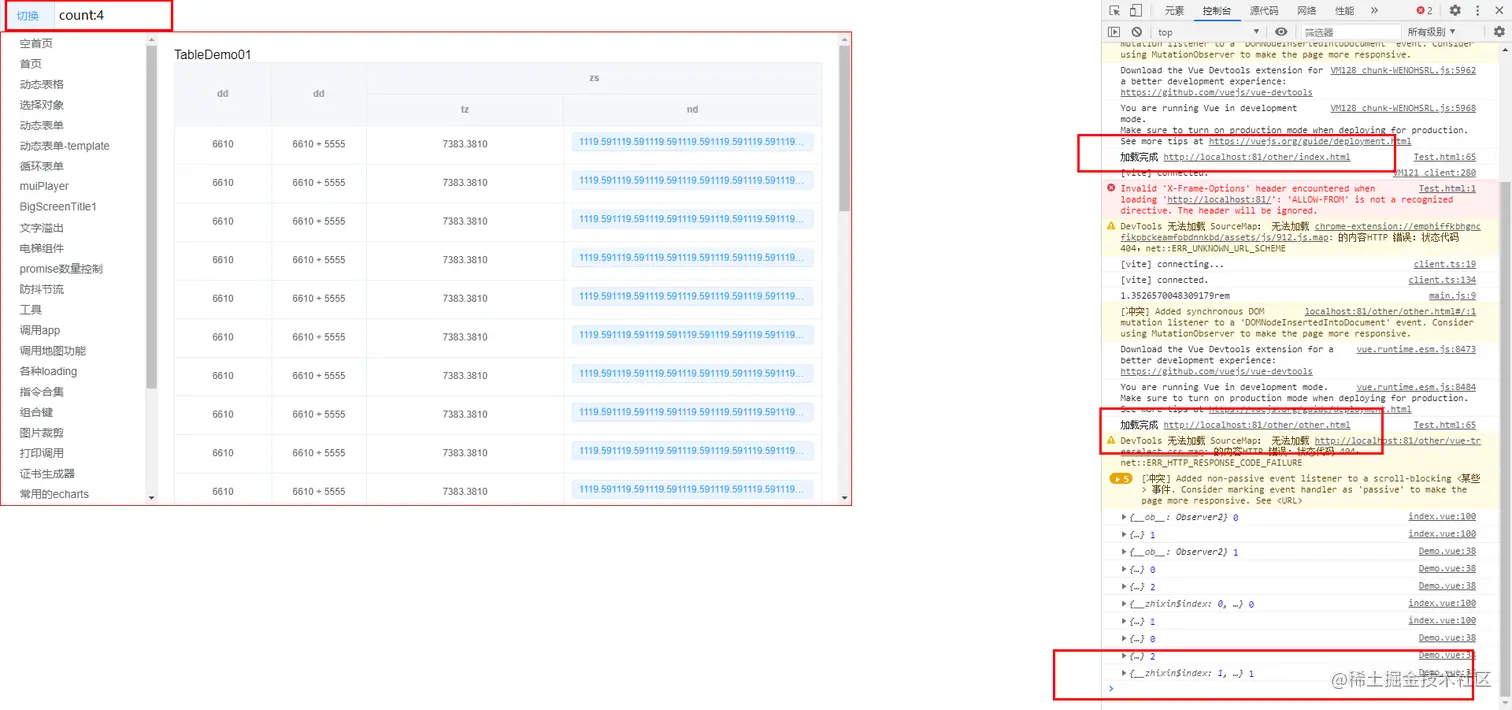Activate the inspect element picker icon
Viewport: 1512px width, 710px height.
tap(1115, 10)
